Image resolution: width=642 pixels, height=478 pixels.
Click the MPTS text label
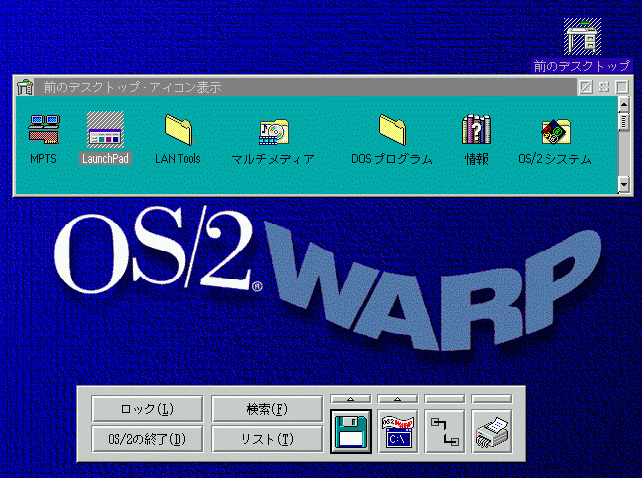43,159
